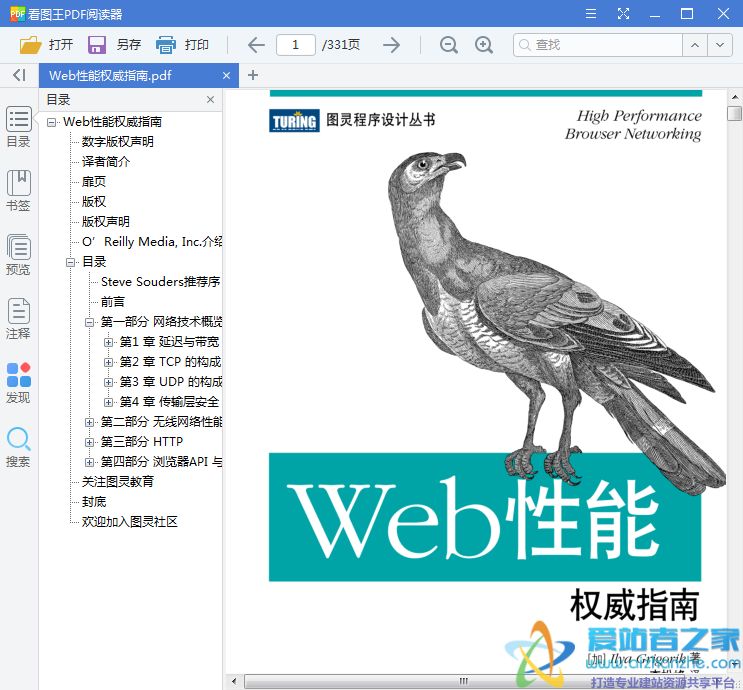Screen dimensions: 743x690
Task: Expand 第二部分 无线网络性能 node
Action: [x=89, y=422]
